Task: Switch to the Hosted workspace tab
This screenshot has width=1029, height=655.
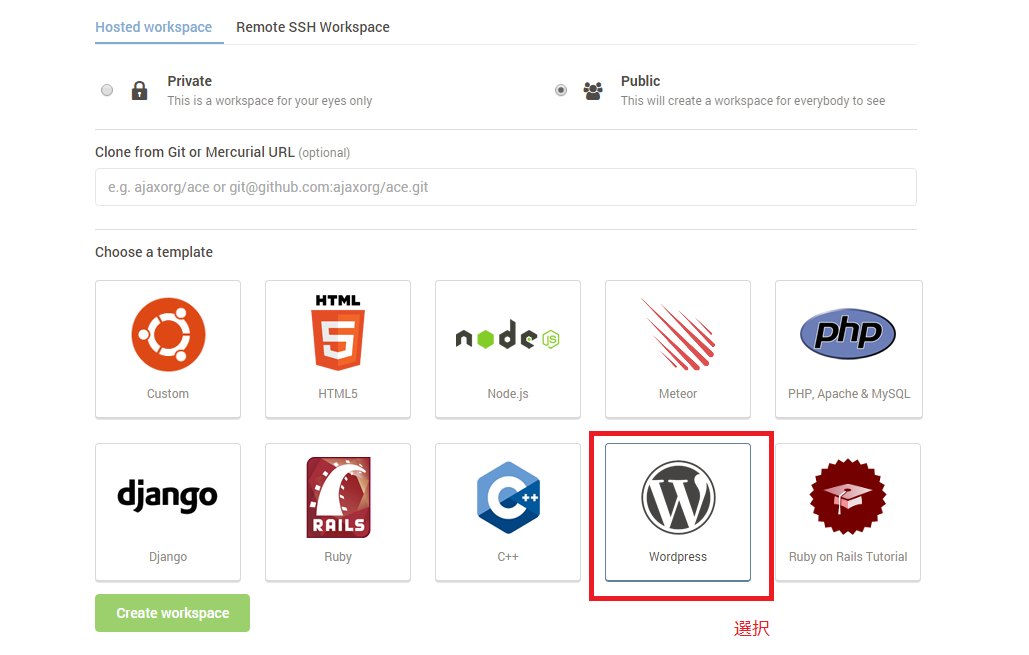Action: coord(153,27)
